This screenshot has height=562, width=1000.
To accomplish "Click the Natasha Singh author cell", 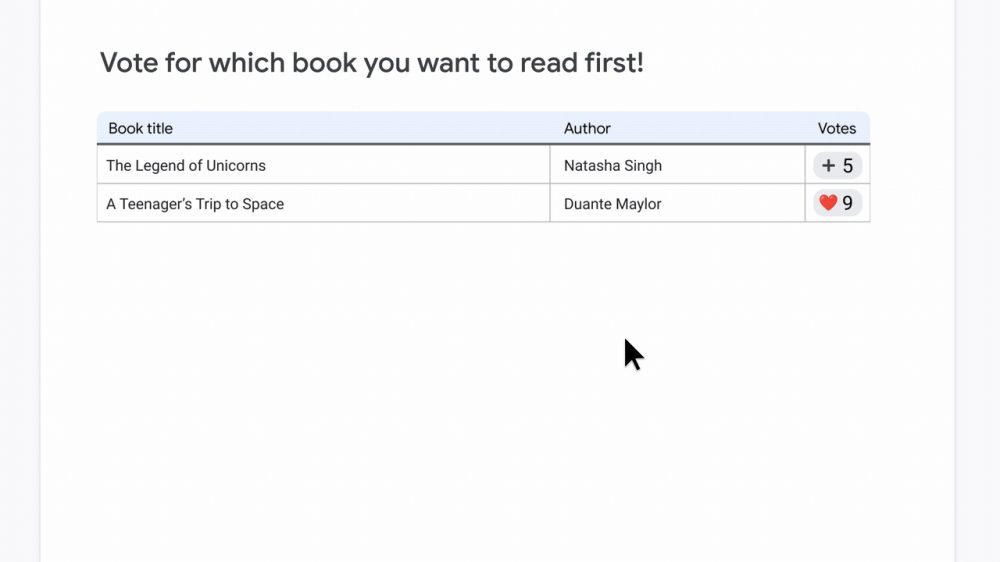I will click(613, 166).
